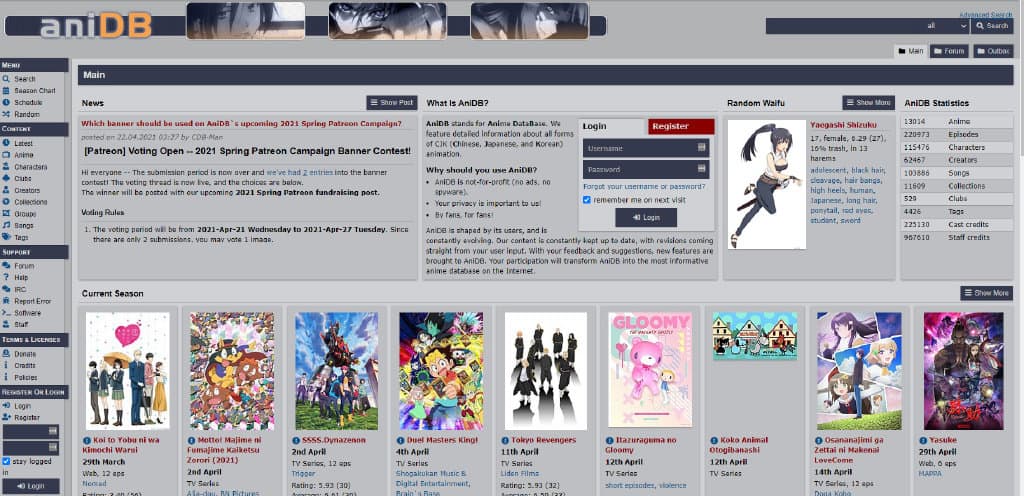Open the Clubs section
Screen dimensions: 1024x496
(x=23, y=178)
